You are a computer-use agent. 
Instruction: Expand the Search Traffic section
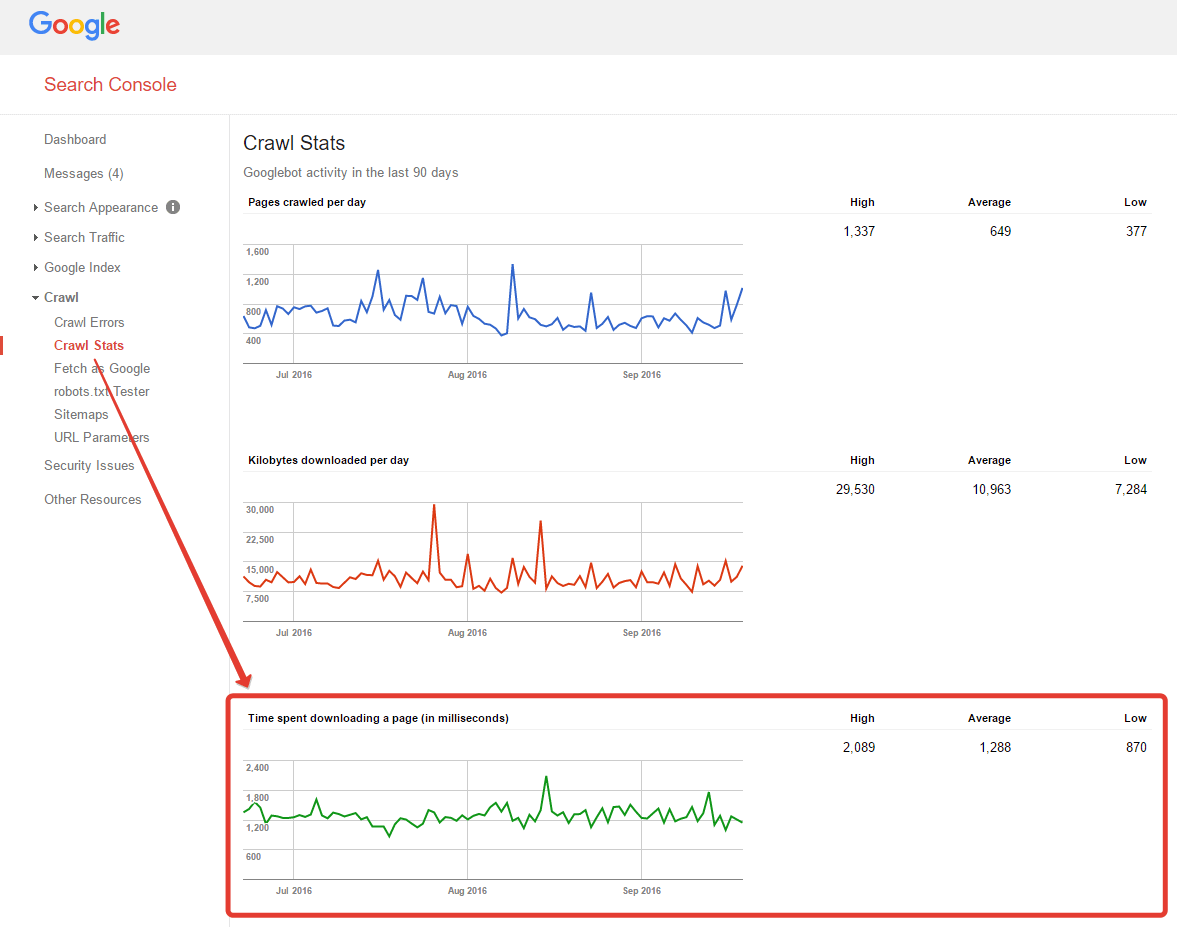pos(35,237)
